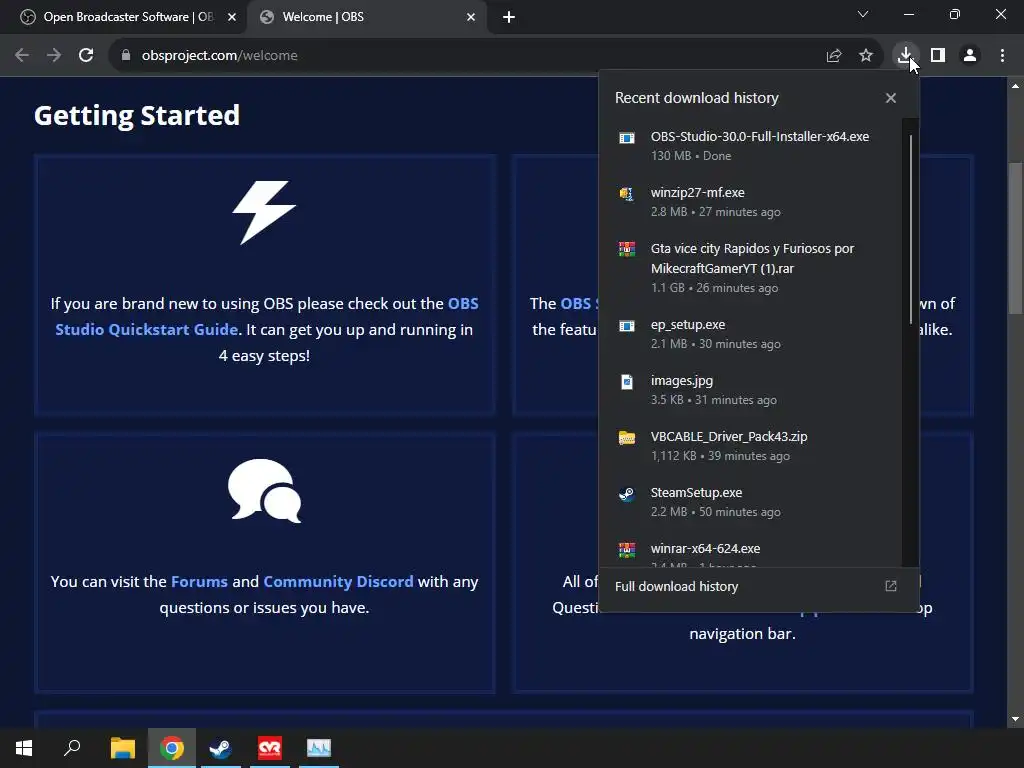Open OBS-Studio-30.0-Full-Installer-x64.exe file name
The height and width of the screenshot is (768, 1024).
tap(760, 136)
